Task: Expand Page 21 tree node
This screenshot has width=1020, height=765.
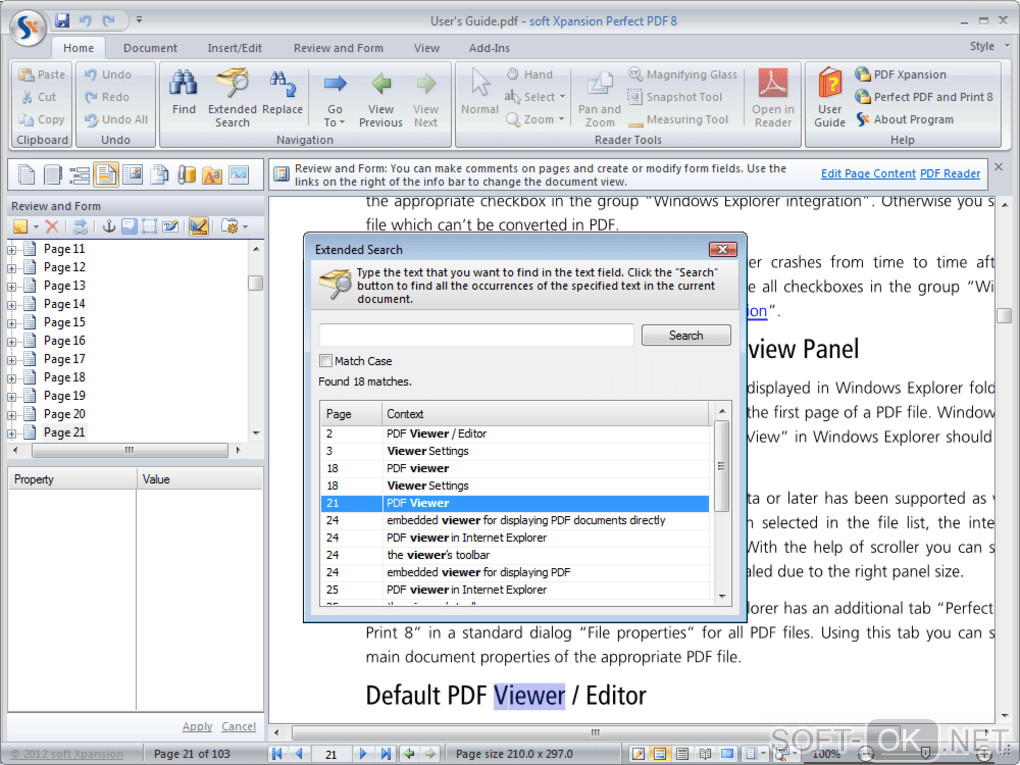Action: click(12, 433)
